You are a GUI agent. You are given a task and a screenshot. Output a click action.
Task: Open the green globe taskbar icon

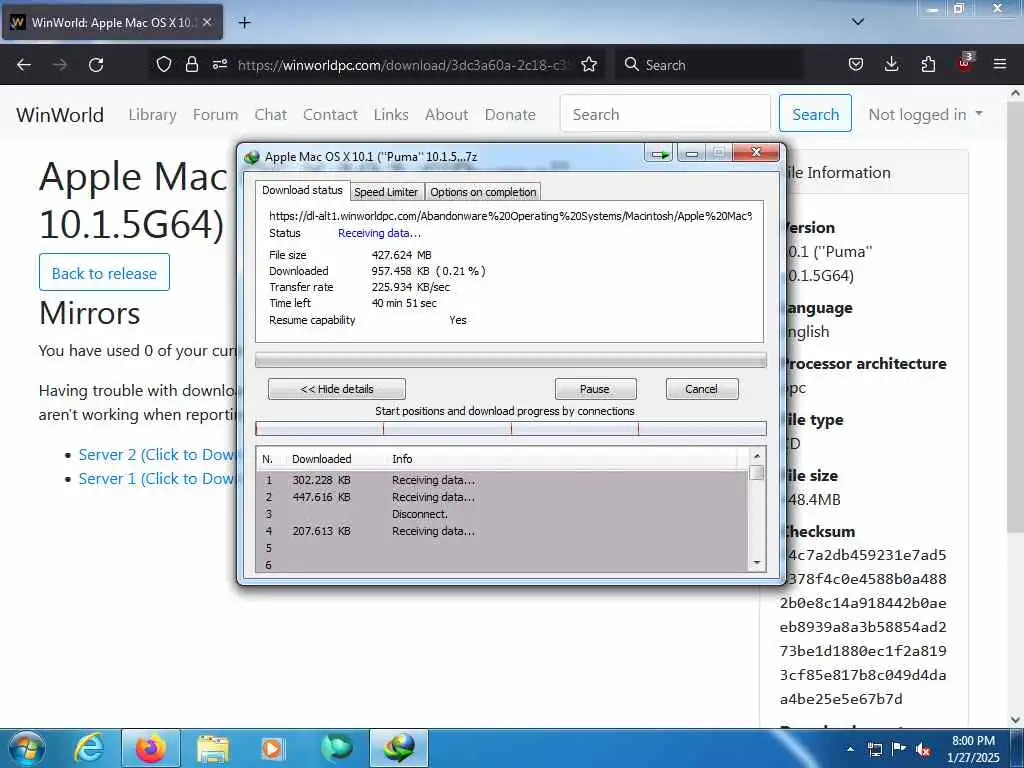[336, 748]
